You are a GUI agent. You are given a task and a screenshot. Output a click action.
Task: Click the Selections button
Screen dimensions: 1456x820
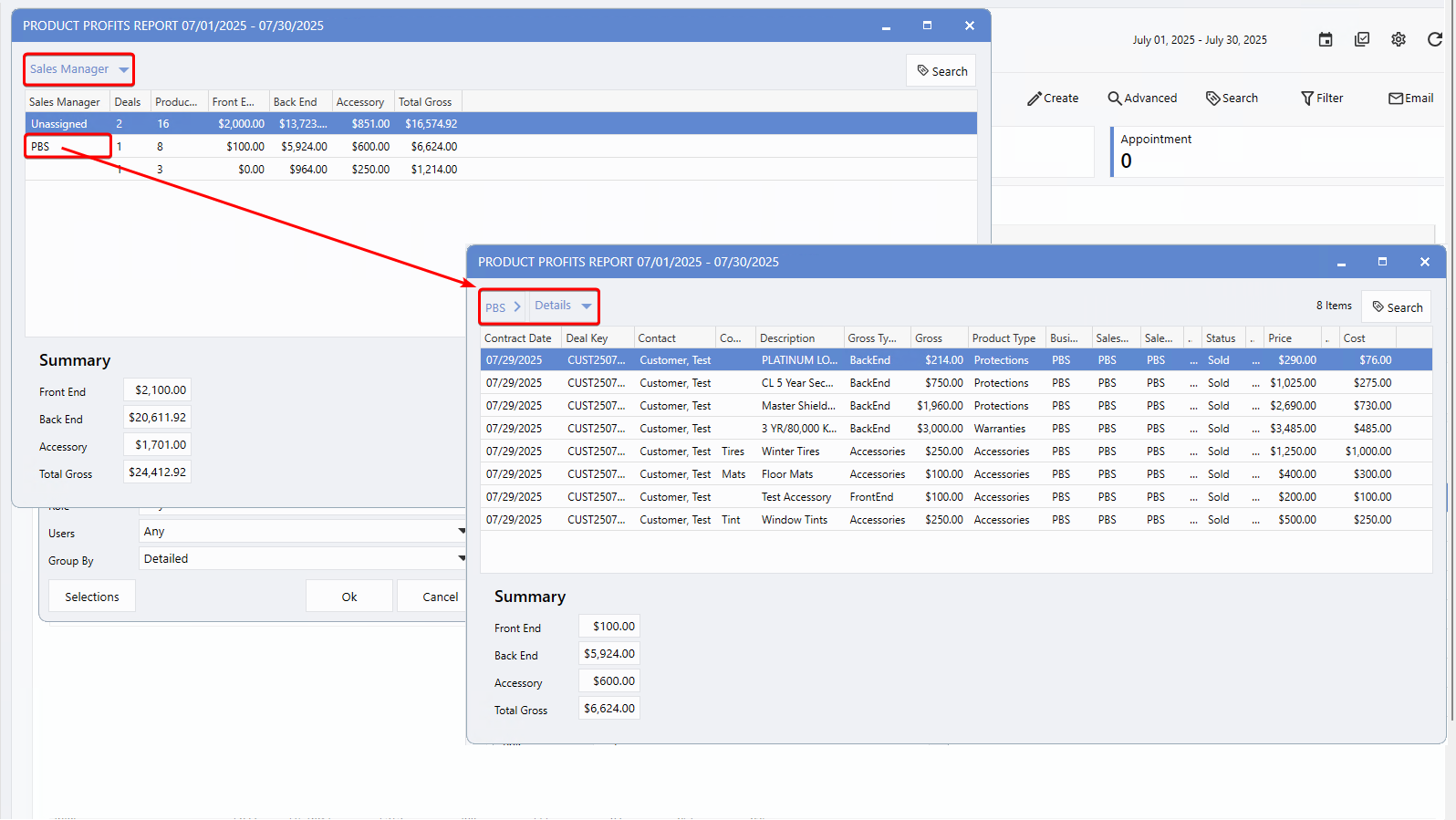[x=91, y=597]
